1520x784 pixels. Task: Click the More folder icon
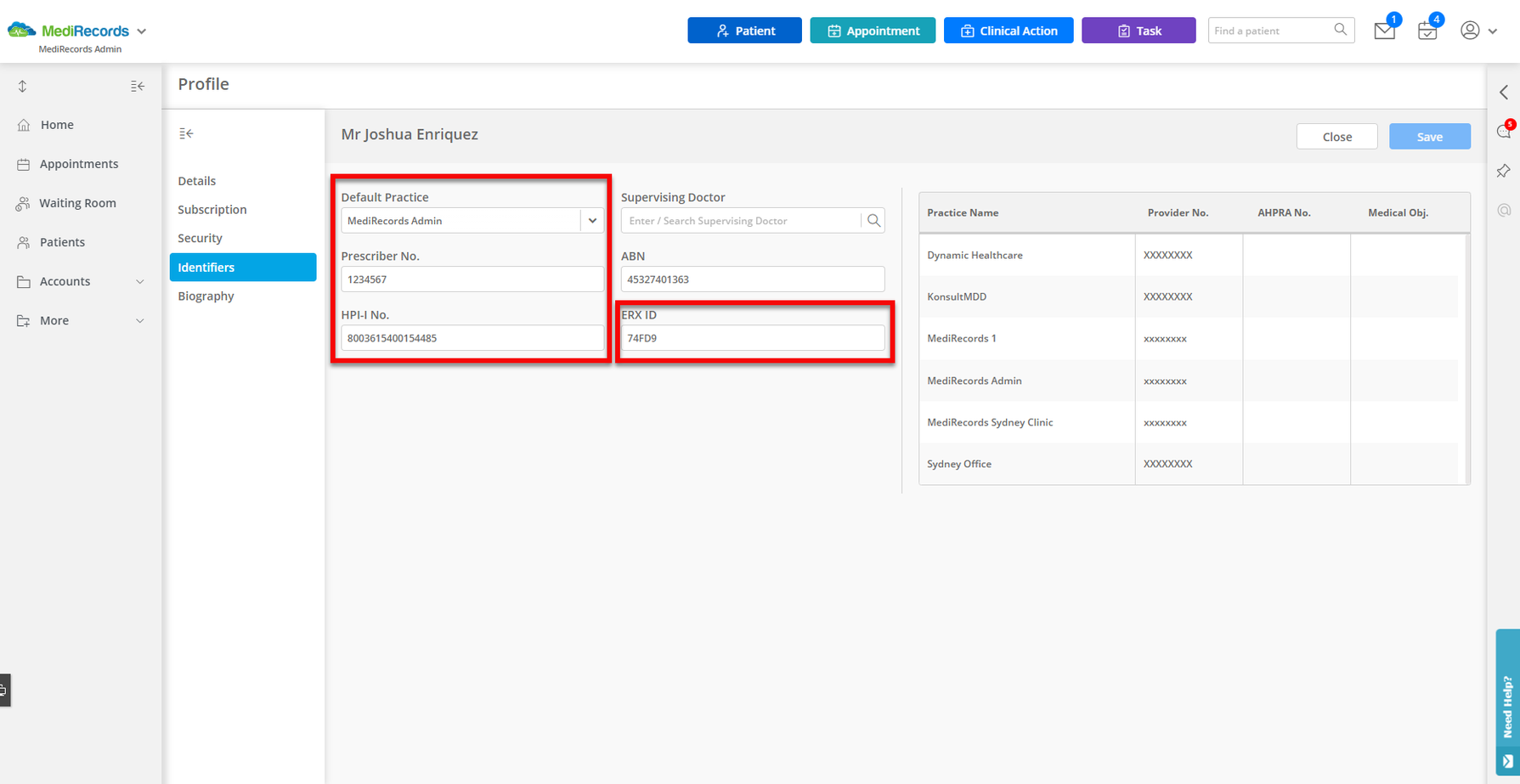[x=24, y=320]
